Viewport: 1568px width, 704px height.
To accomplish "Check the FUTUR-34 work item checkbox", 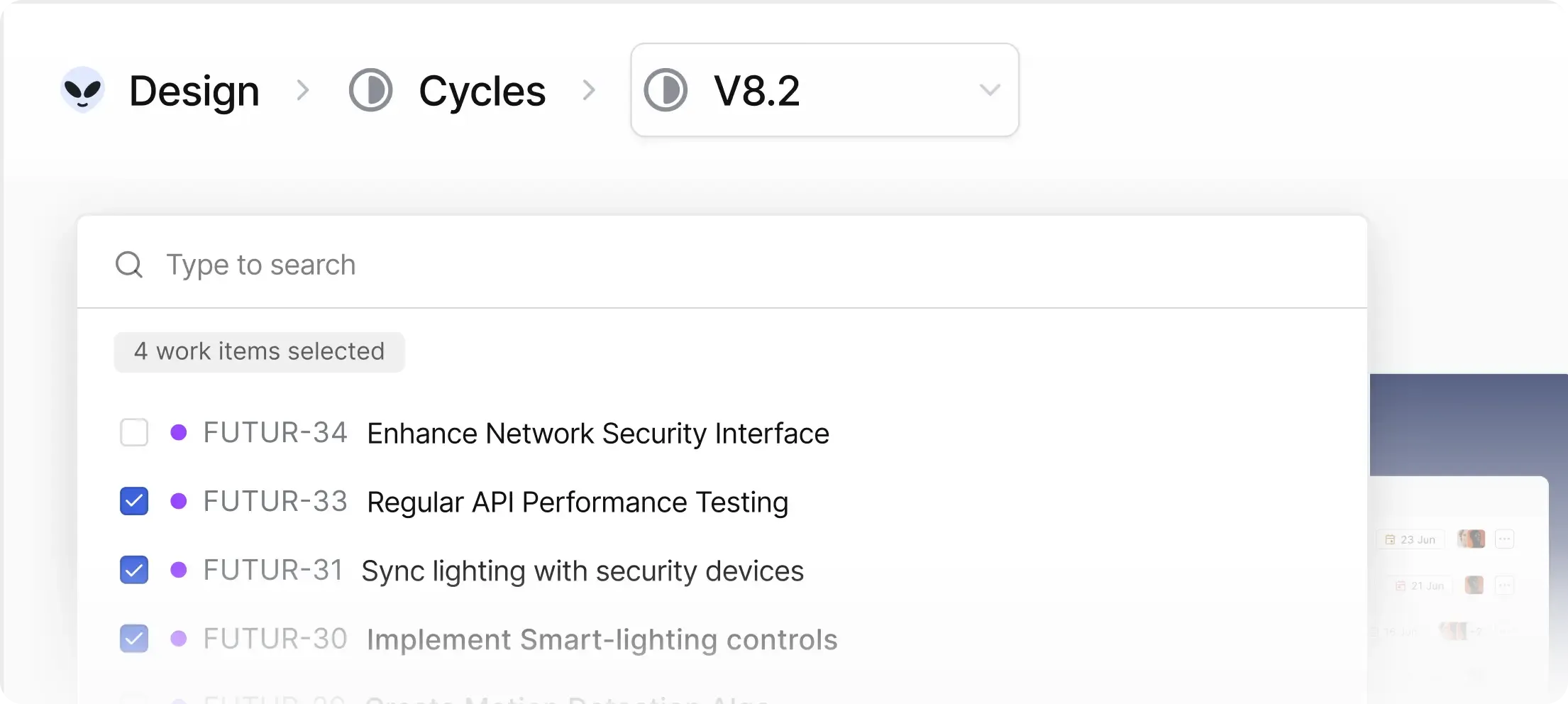I will (x=133, y=432).
